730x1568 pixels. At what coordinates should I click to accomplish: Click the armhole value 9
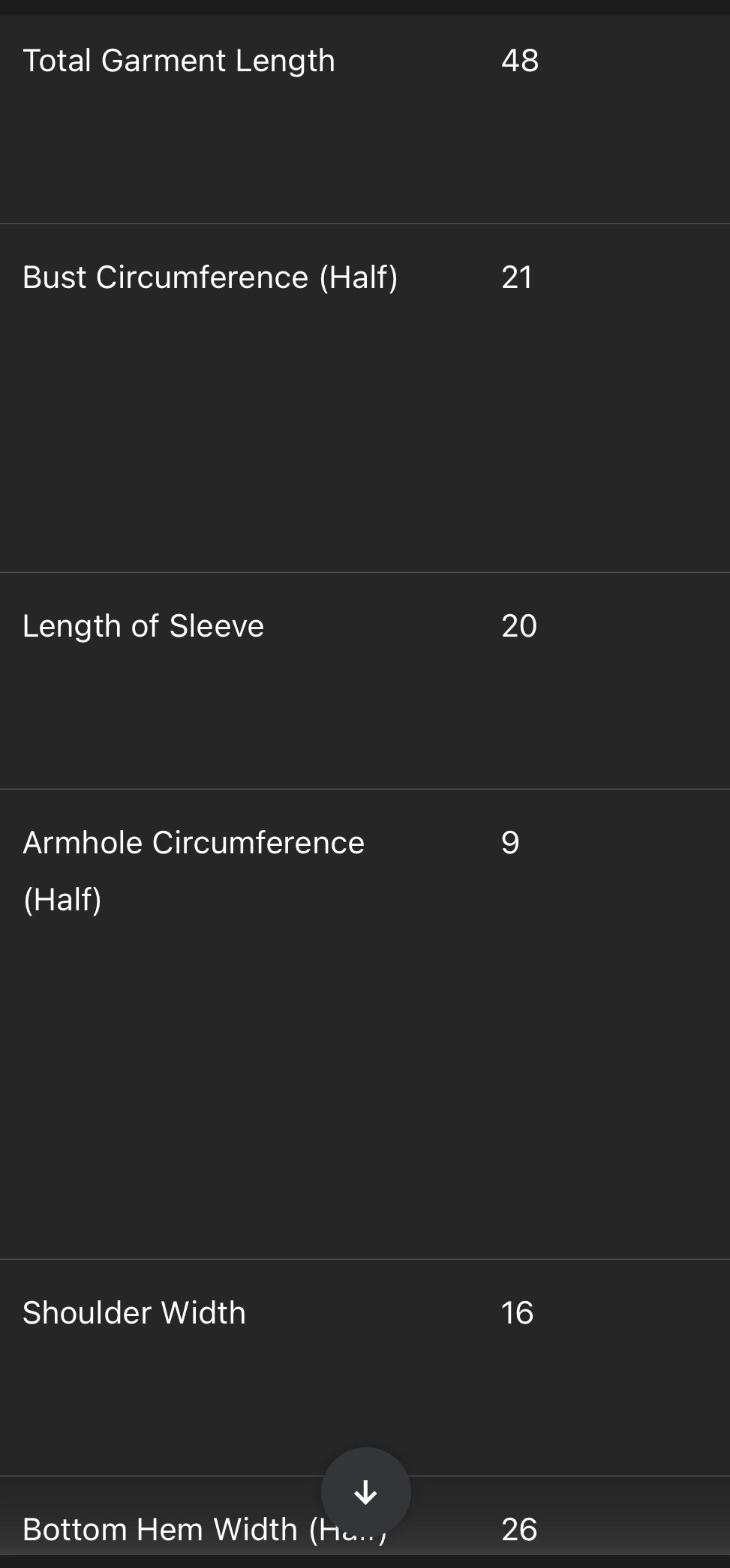point(510,843)
